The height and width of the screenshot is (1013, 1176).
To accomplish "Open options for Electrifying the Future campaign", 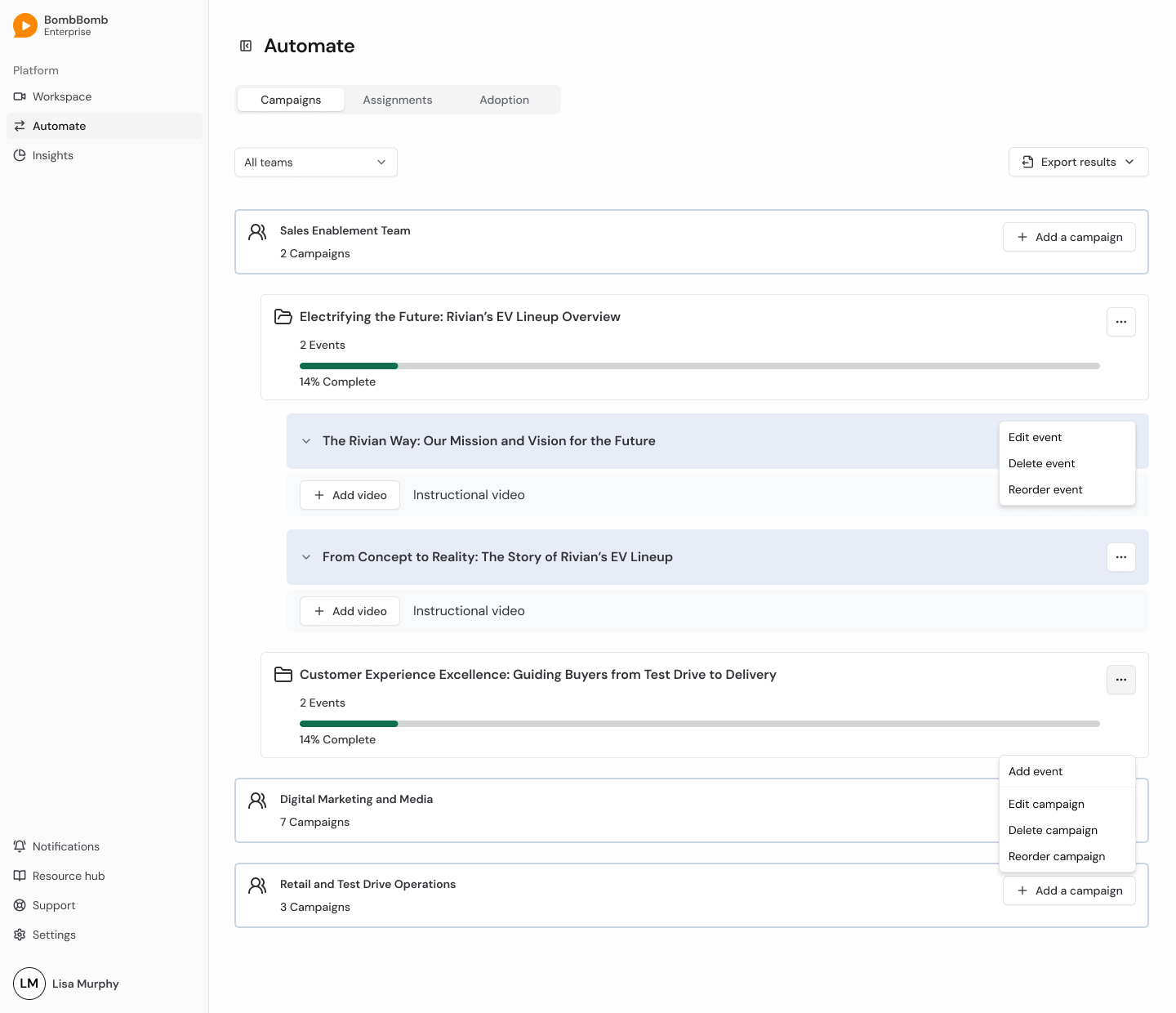I will 1120,322.
